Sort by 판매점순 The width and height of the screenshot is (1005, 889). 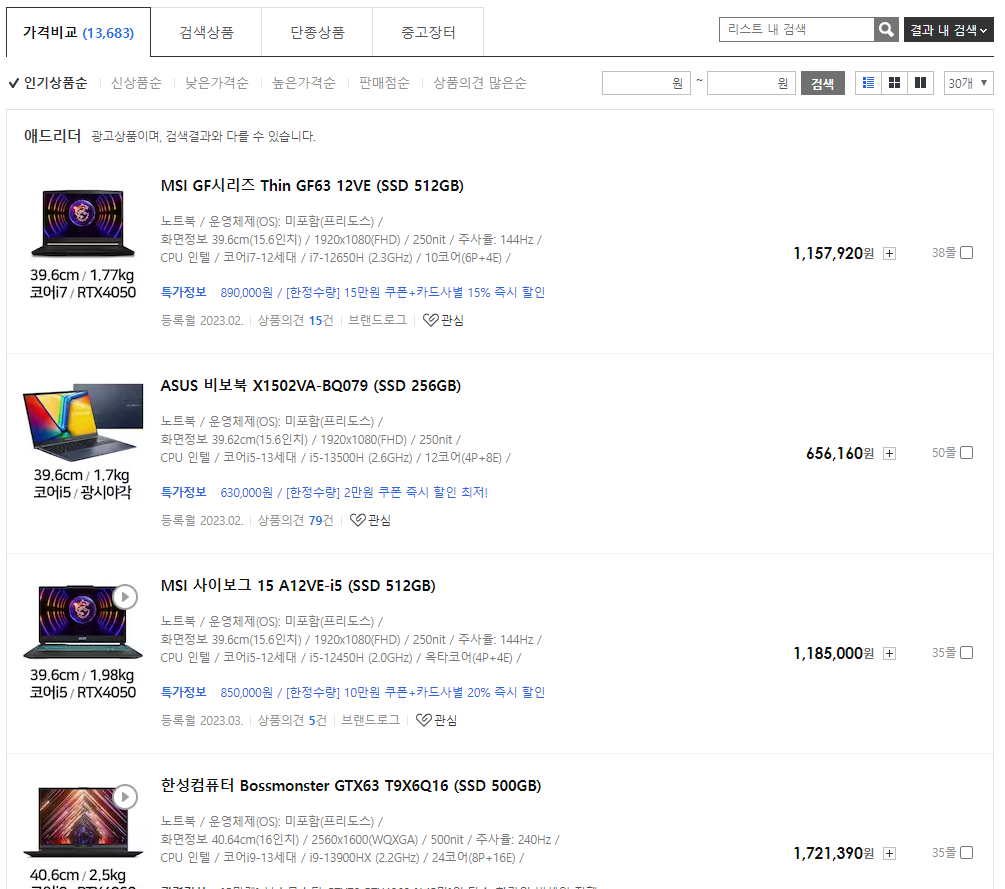[384, 83]
